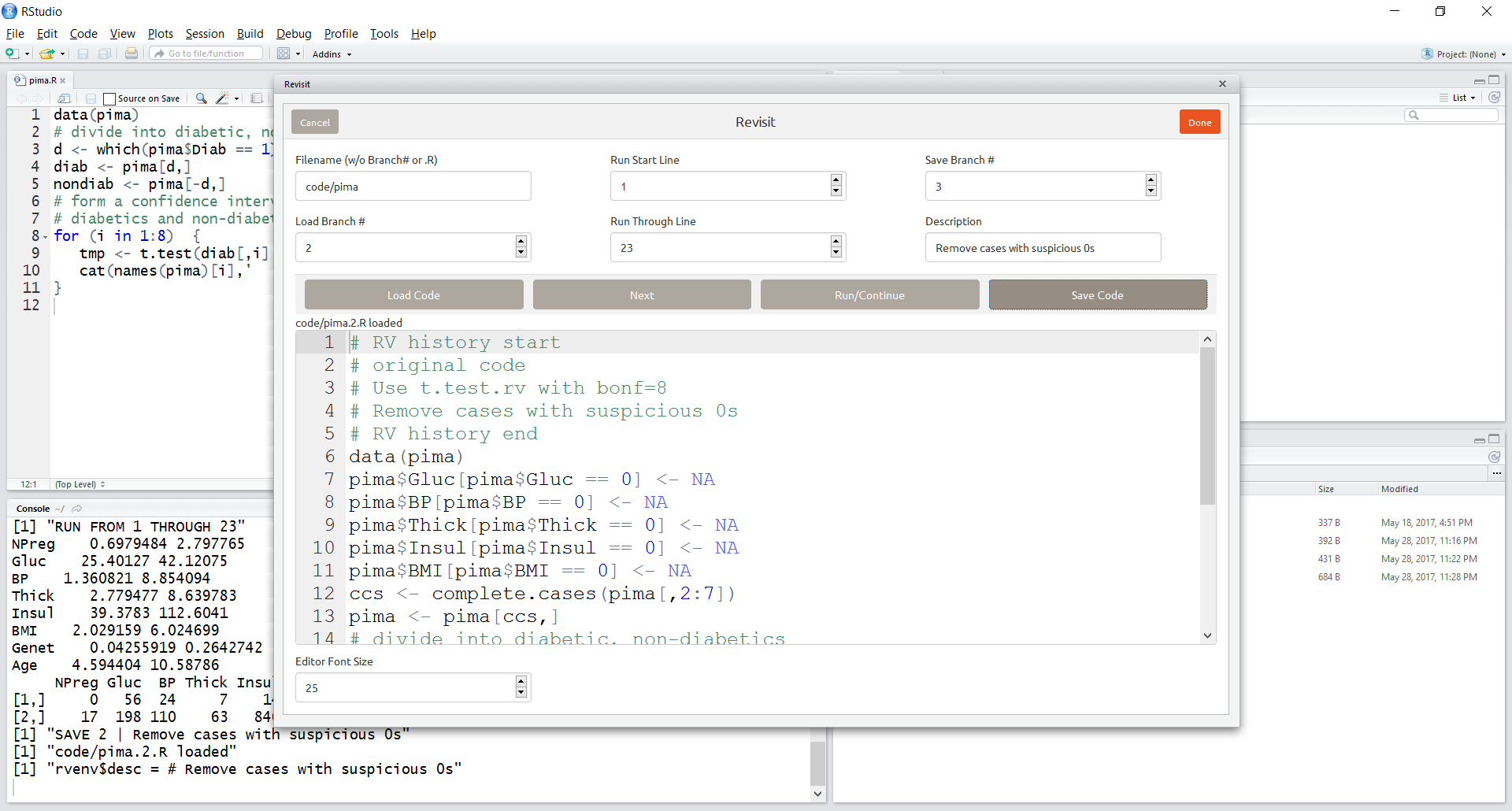The image size is (1512, 811).
Task: Click the code editor vertical scrollbar thumb
Action: tap(1207, 425)
